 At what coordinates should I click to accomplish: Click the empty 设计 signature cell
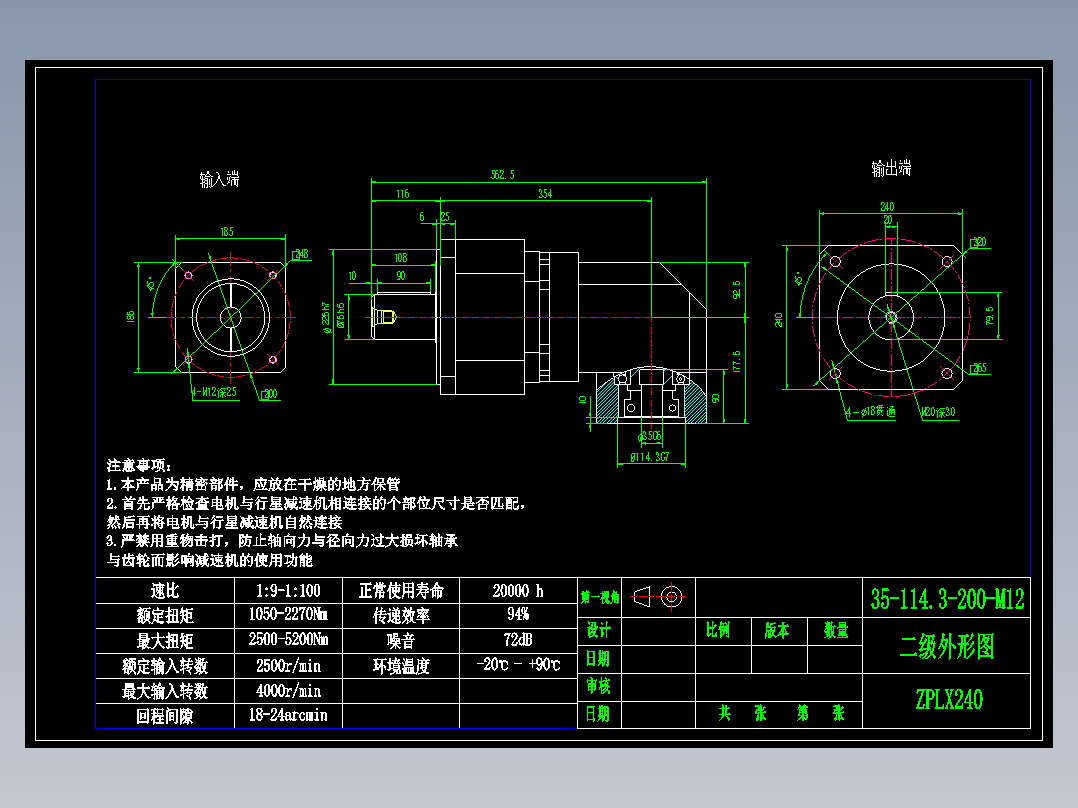(x=660, y=630)
